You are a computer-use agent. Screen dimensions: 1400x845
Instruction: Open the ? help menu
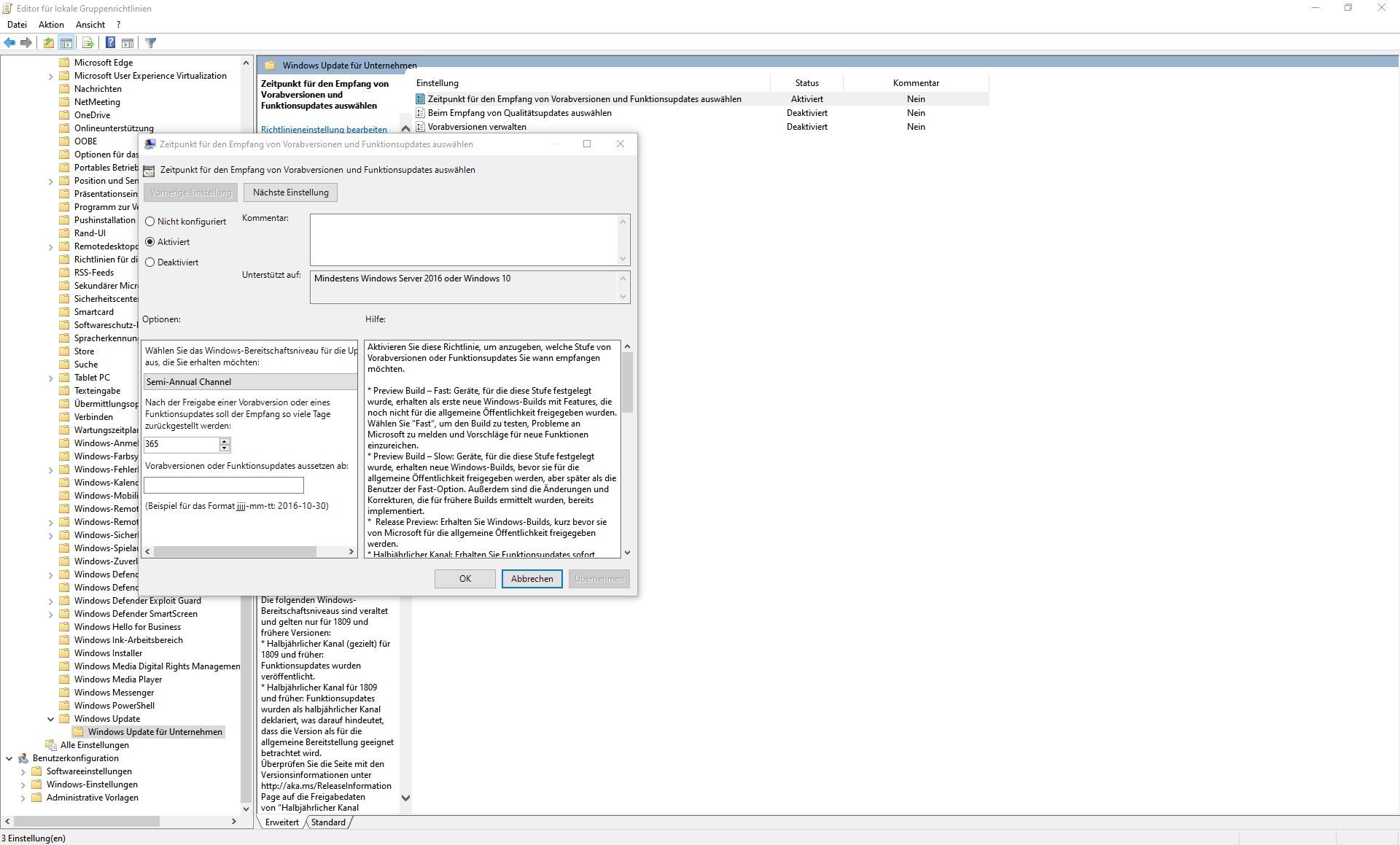(118, 25)
